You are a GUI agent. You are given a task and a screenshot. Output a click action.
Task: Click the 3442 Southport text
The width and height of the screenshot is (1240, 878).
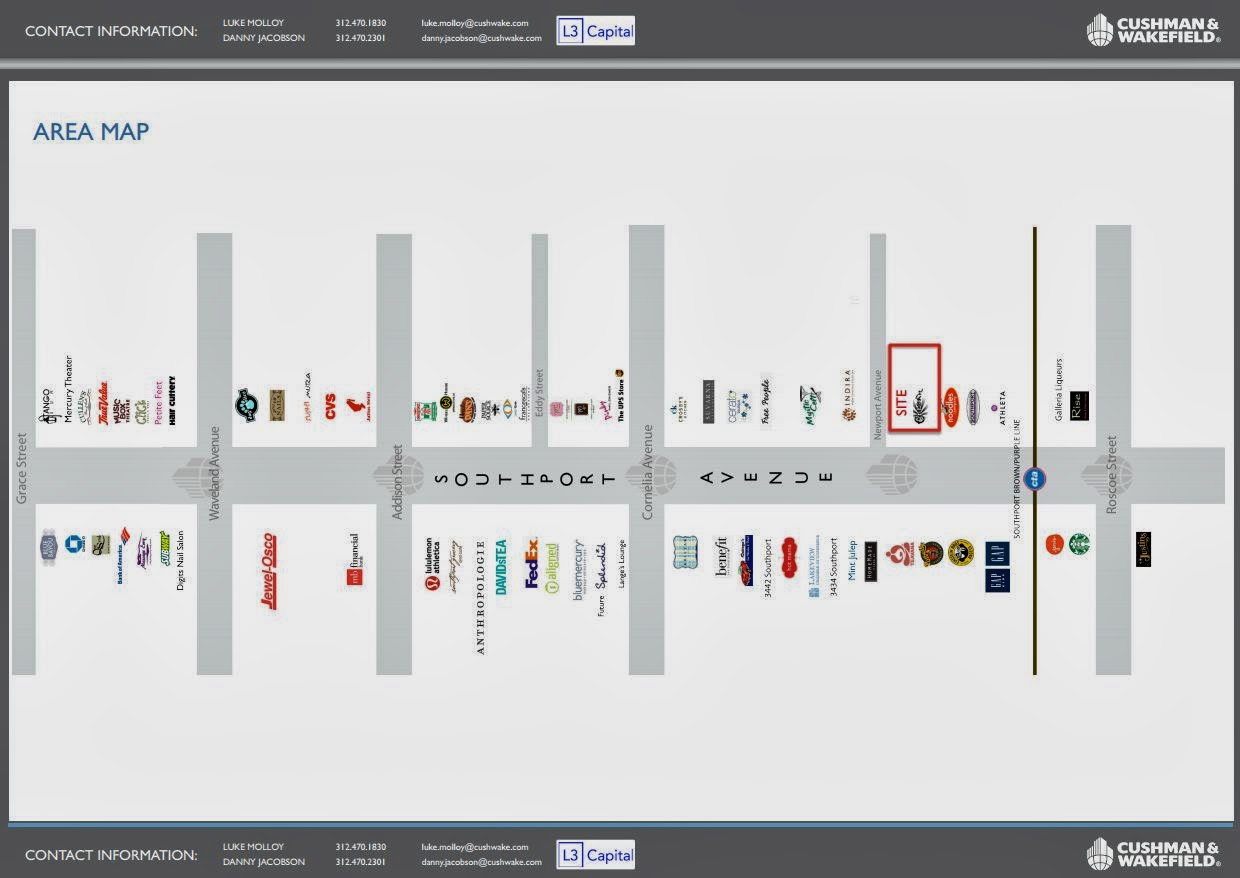click(x=768, y=569)
